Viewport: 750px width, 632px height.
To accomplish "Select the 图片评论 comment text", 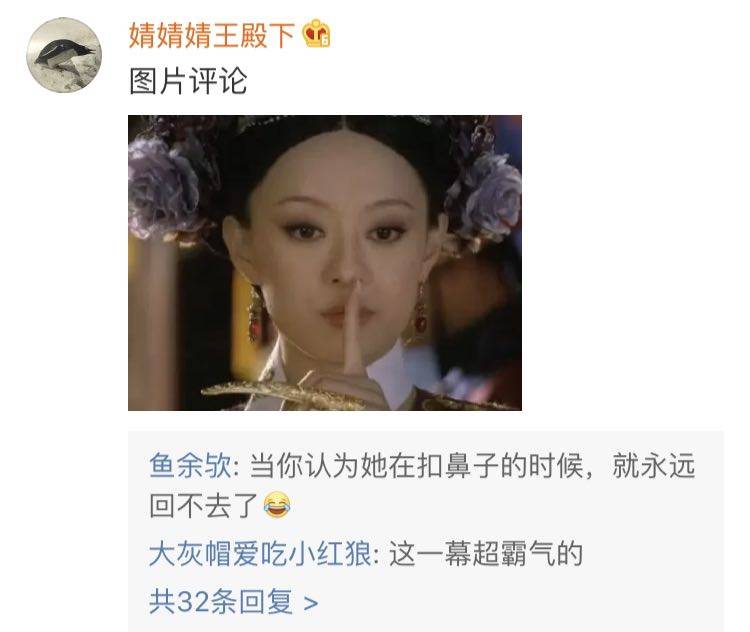I will pyautogui.click(x=188, y=81).
